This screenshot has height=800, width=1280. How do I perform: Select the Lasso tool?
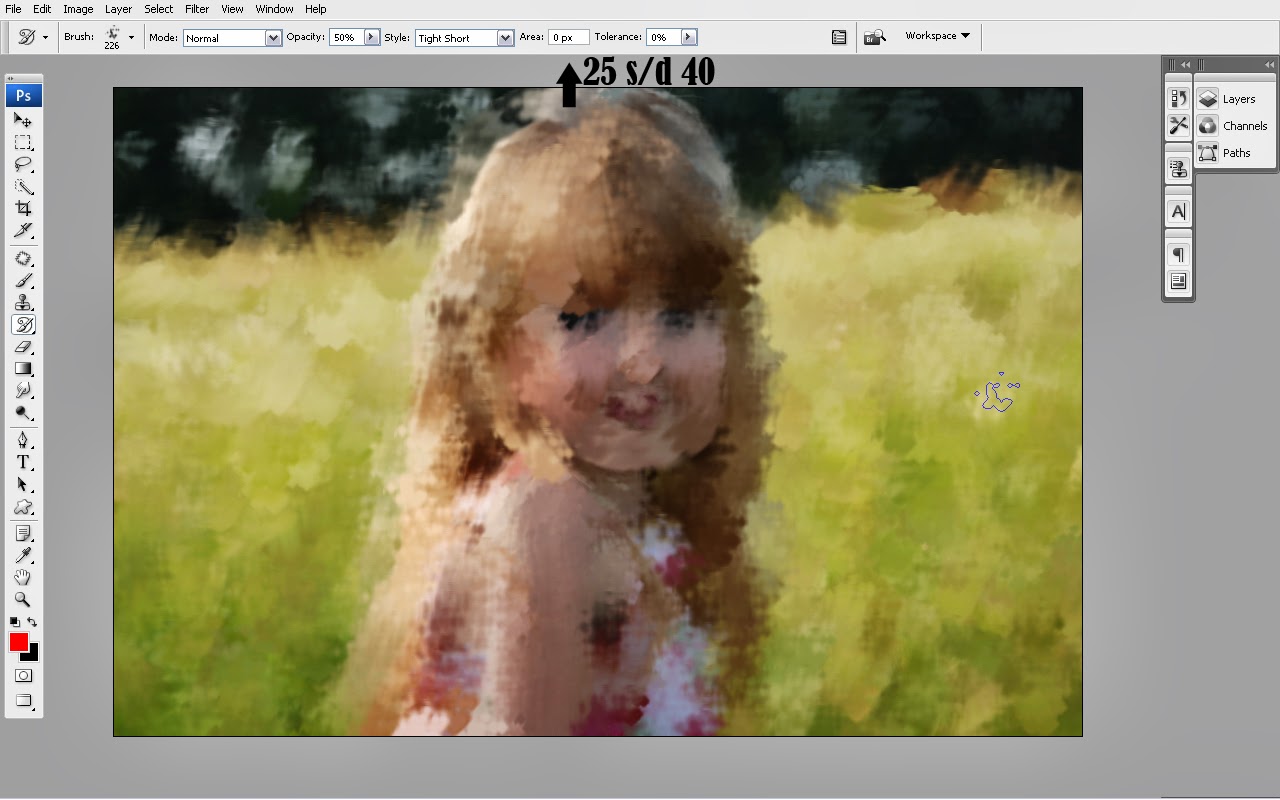23,164
